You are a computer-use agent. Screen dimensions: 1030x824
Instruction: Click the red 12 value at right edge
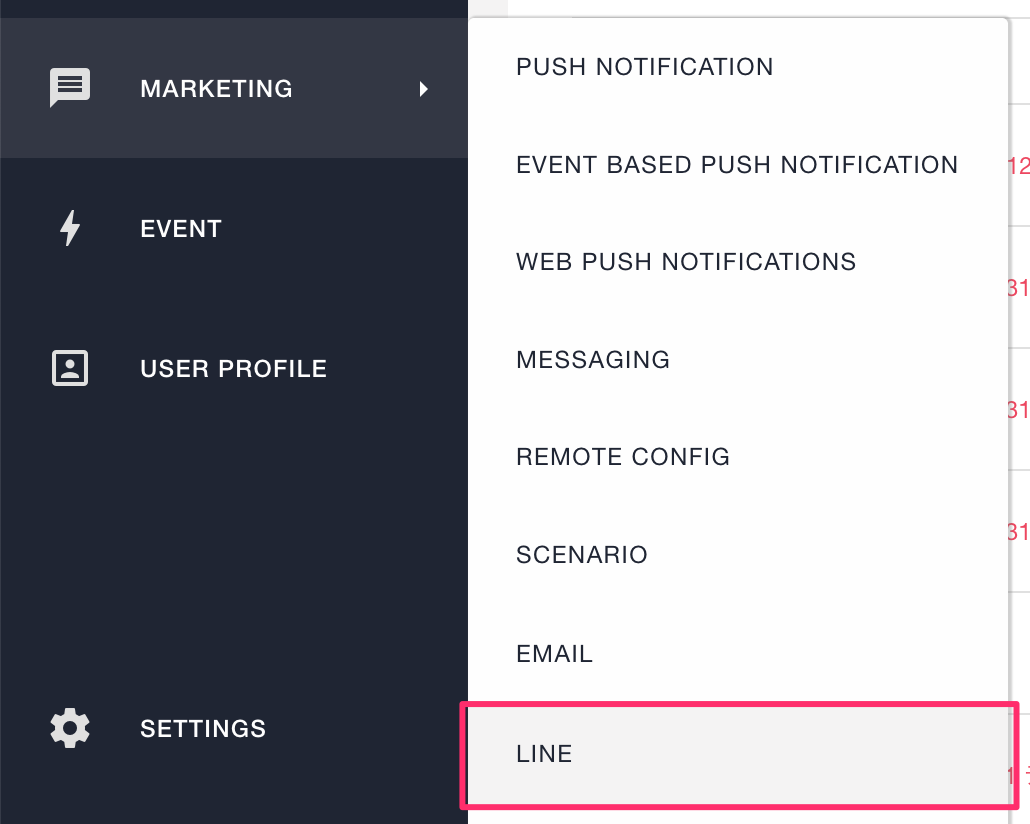(x=1019, y=166)
